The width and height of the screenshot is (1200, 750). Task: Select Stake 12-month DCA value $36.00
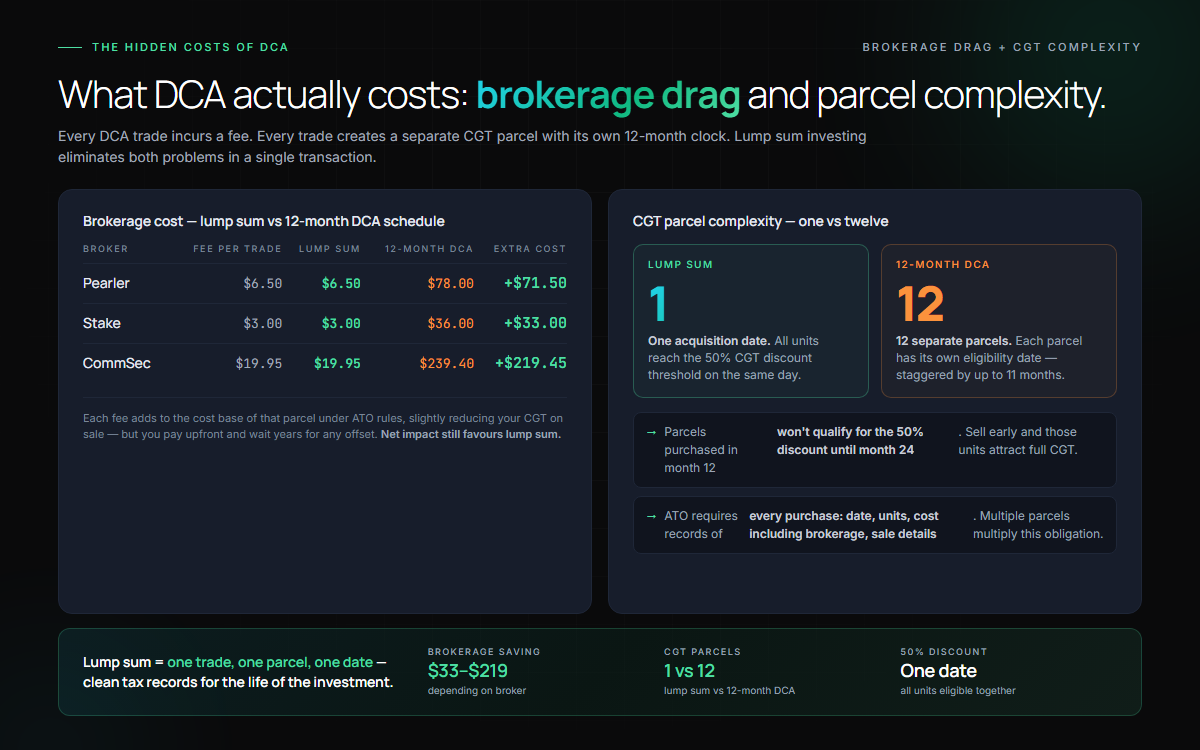[450, 323]
